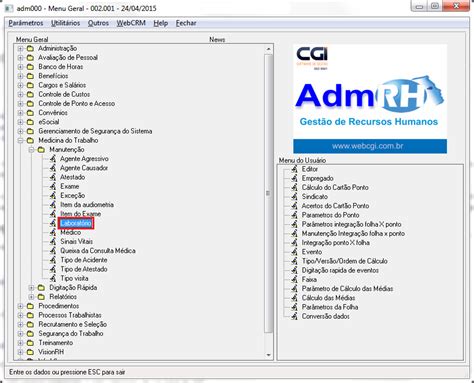Click the Evento item icon

point(294,252)
